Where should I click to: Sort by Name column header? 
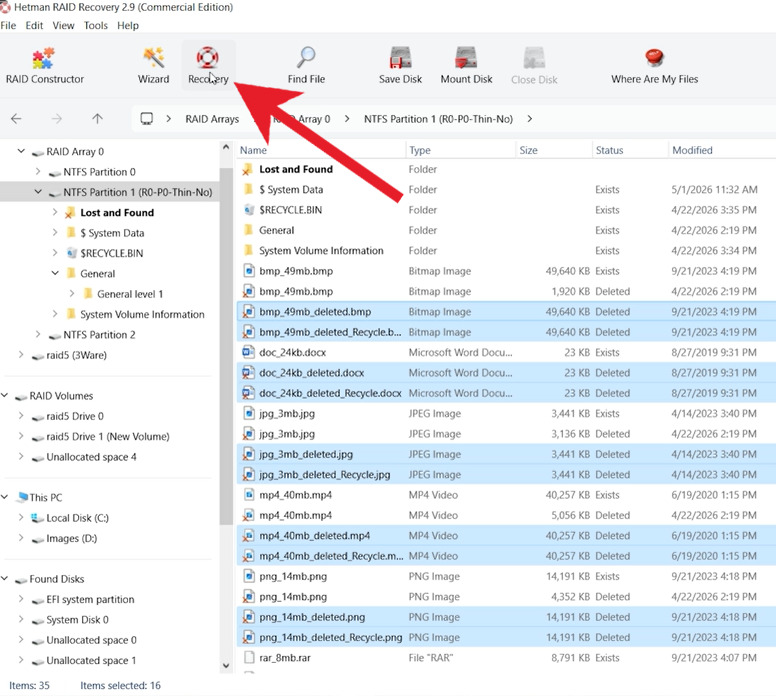click(x=321, y=150)
